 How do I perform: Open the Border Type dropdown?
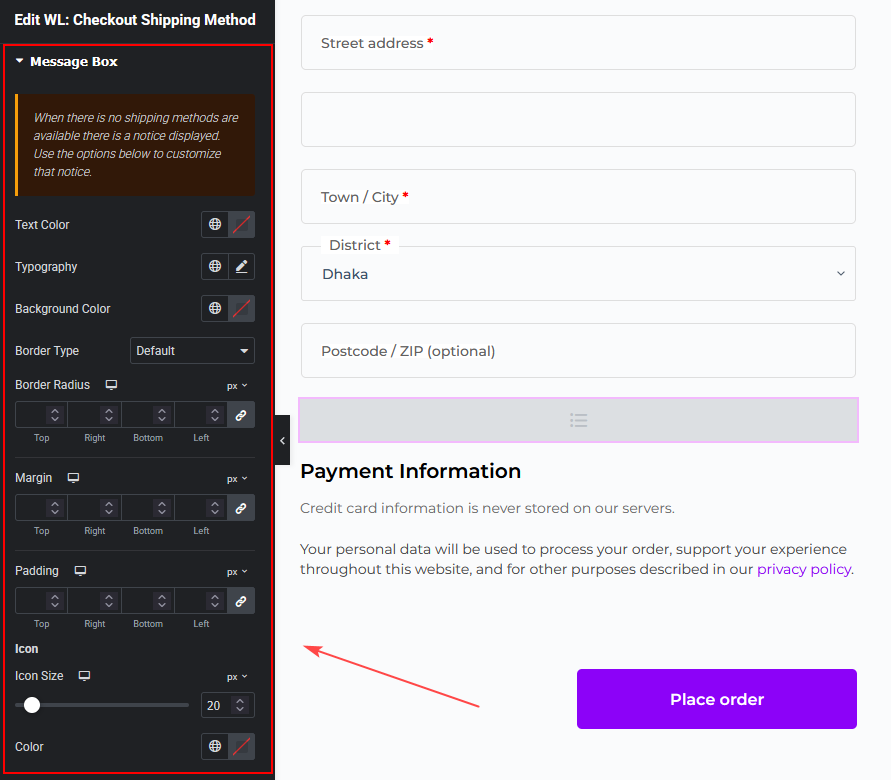pyautogui.click(x=192, y=351)
